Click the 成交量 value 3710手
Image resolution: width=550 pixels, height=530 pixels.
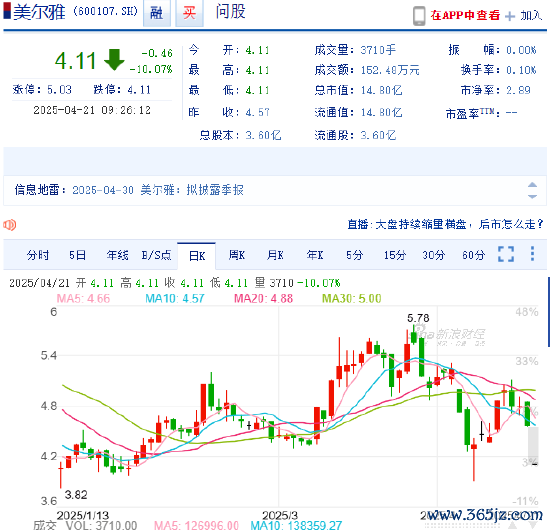pos(378,50)
